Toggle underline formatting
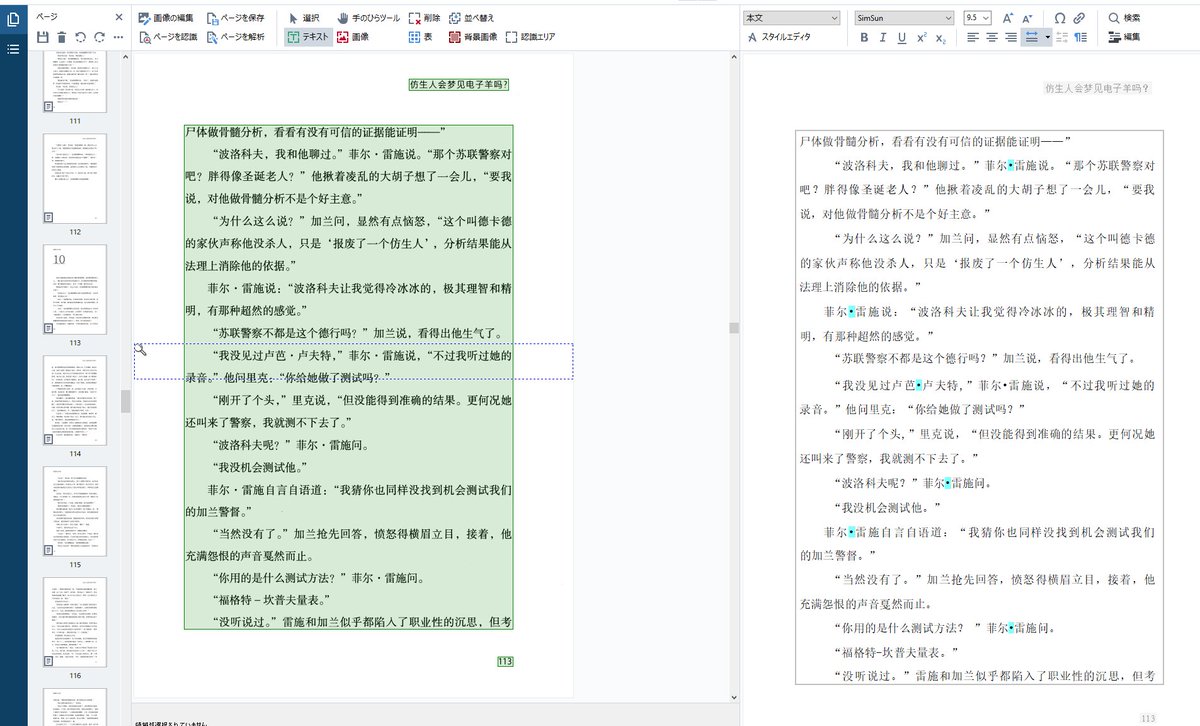Screen dimensions: 1200x726 click(902, 38)
